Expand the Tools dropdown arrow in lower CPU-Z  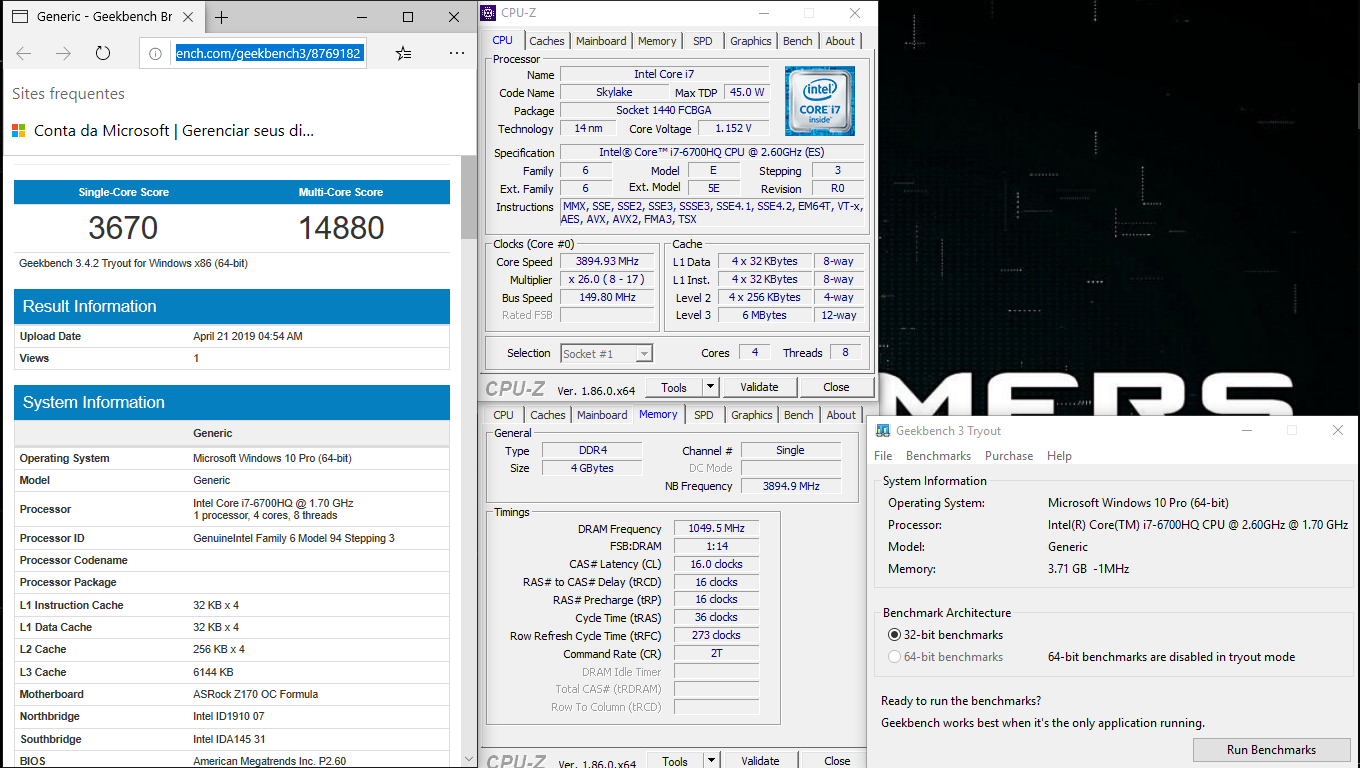tap(711, 761)
